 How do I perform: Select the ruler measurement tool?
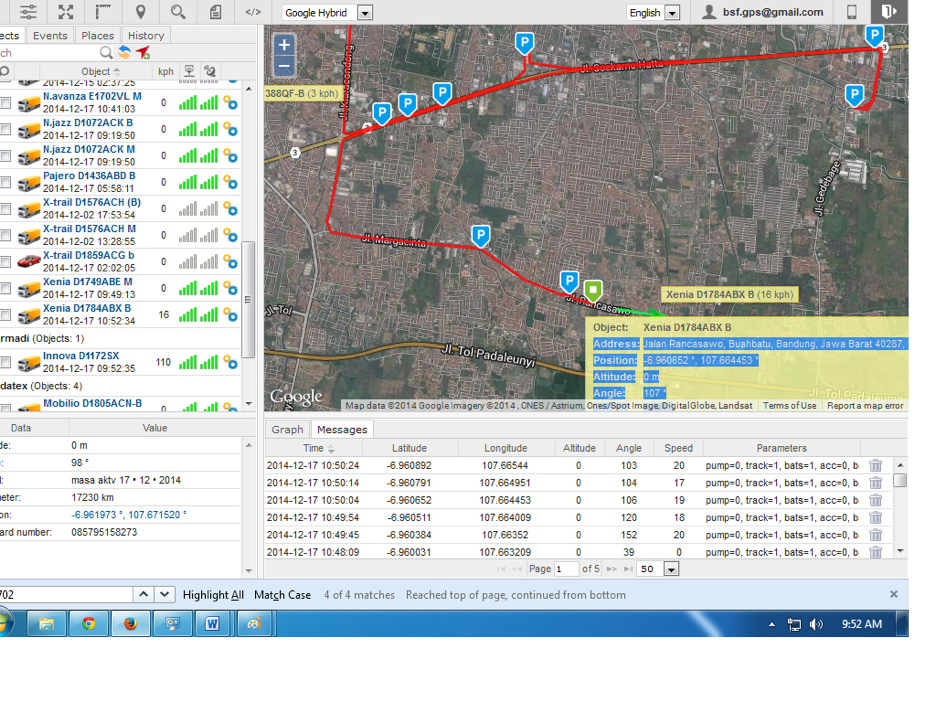pos(103,11)
